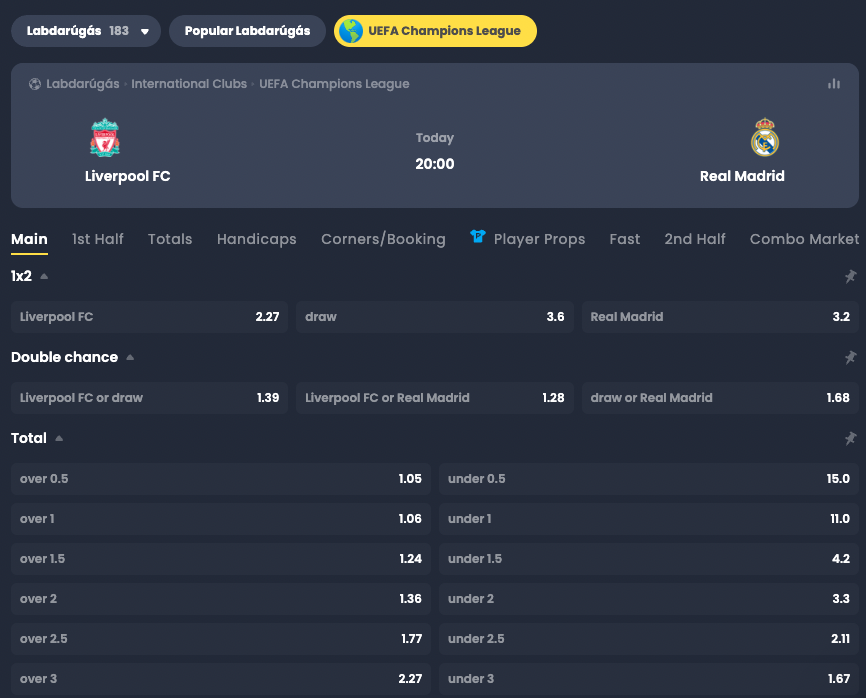Pick over 3 at 2.27
The width and height of the screenshot is (866, 698).
tap(221, 679)
